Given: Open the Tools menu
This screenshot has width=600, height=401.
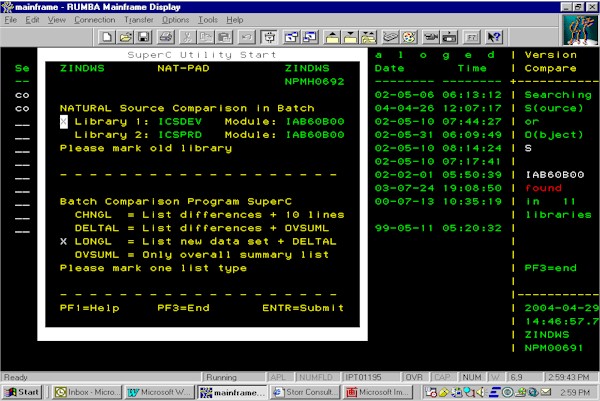Looking at the screenshot, I should point(207,19).
